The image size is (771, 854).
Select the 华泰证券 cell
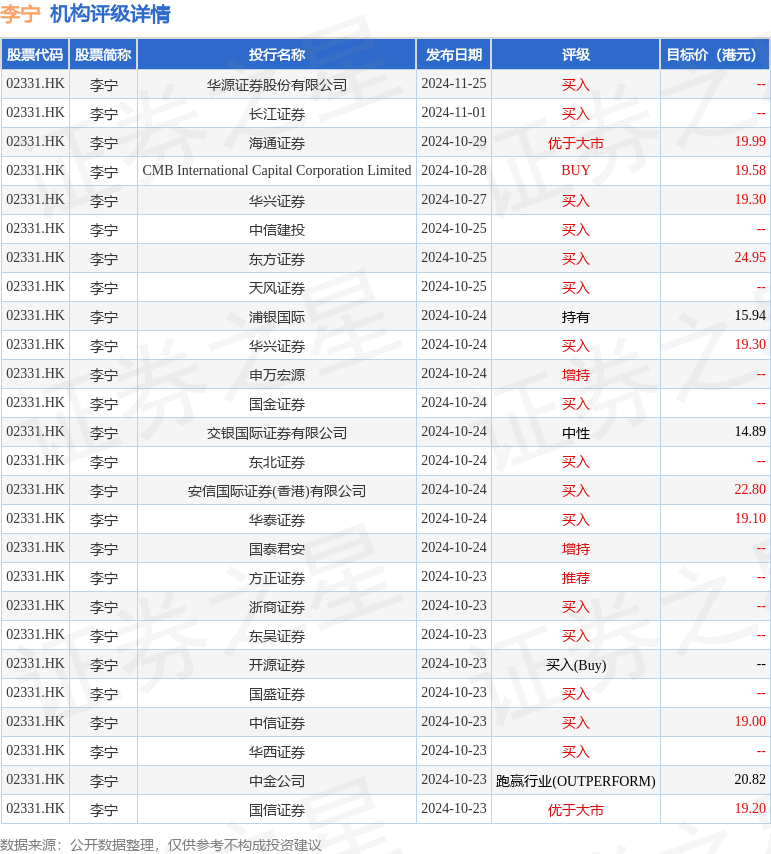click(x=277, y=520)
